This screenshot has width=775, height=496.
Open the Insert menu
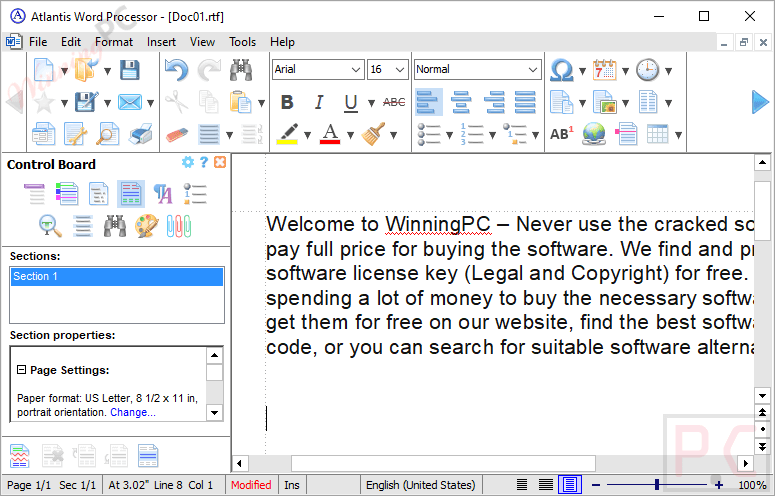[x=161, y=42]
